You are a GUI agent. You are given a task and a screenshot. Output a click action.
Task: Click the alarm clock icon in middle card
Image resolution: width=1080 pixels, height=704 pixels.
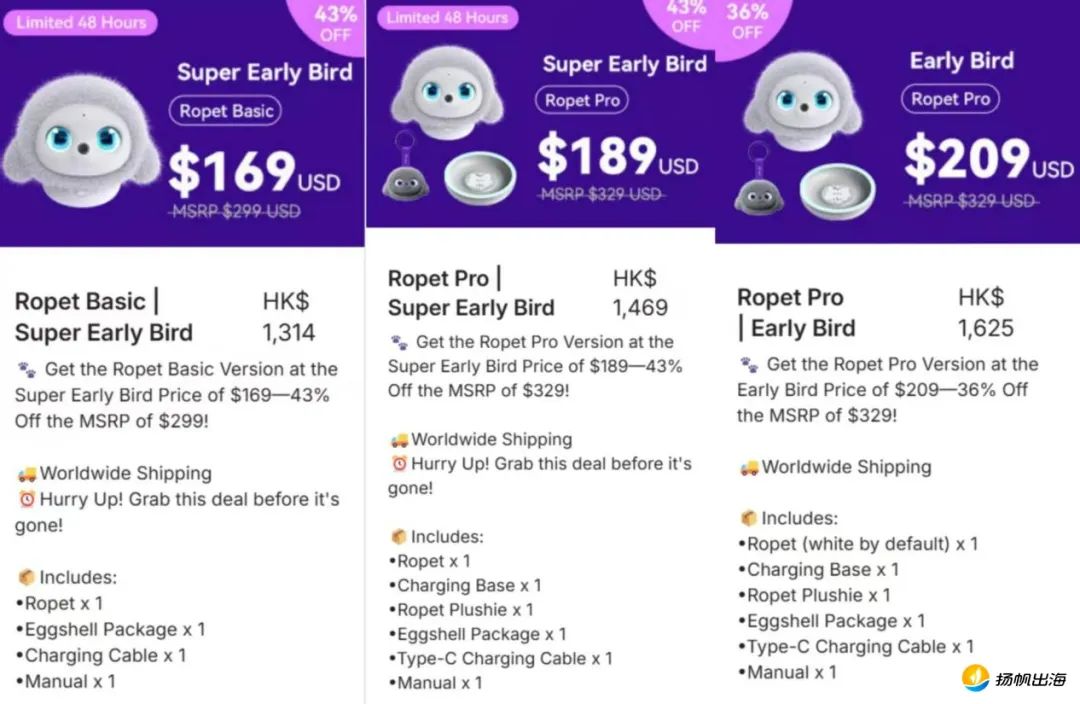click(x=399, y=464)
